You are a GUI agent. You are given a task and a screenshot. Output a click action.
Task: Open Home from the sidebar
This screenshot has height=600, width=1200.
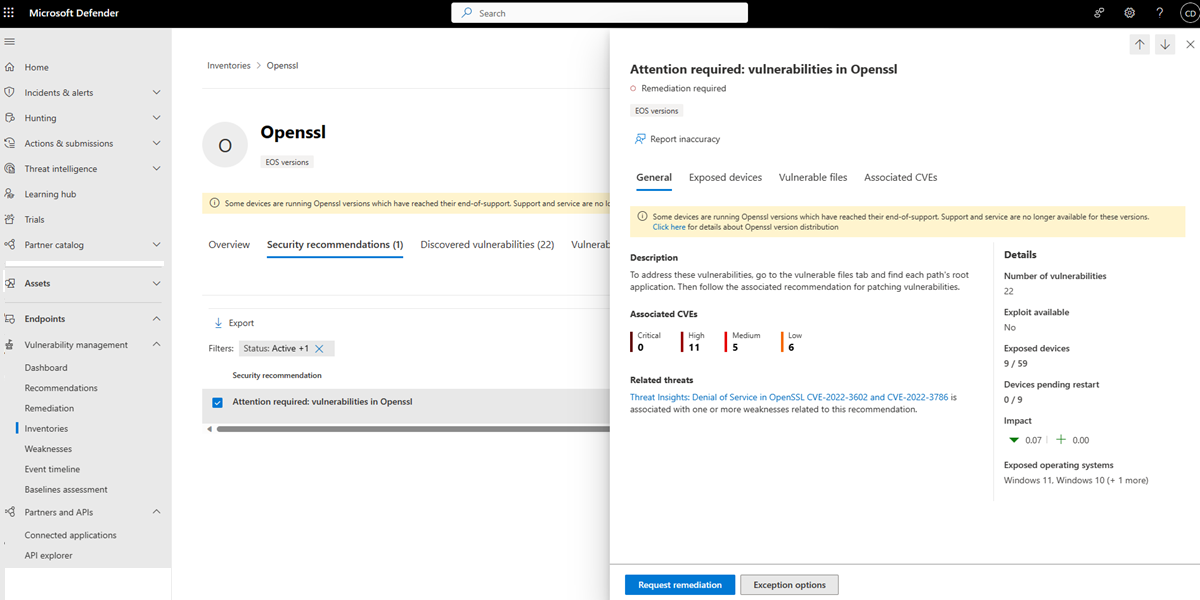[x=36, y=67]
